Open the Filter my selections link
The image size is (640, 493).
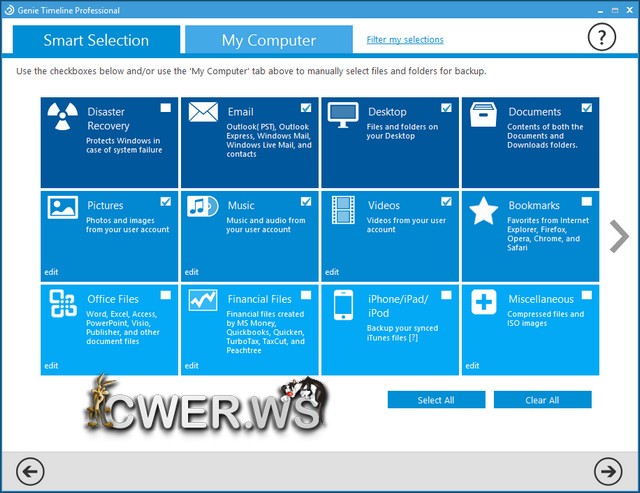coord(405,40)
